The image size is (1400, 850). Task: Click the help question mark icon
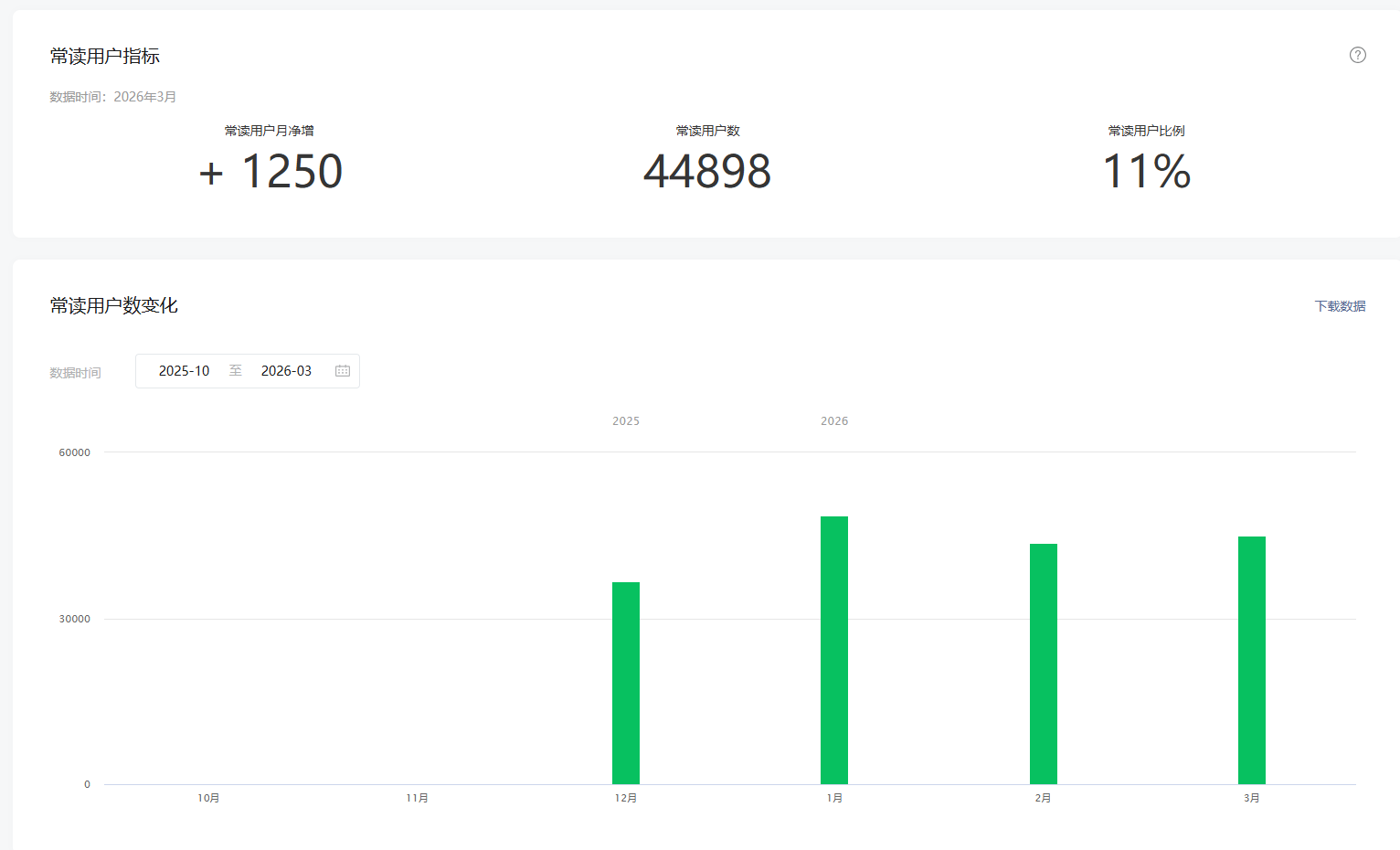point(1358,55)
